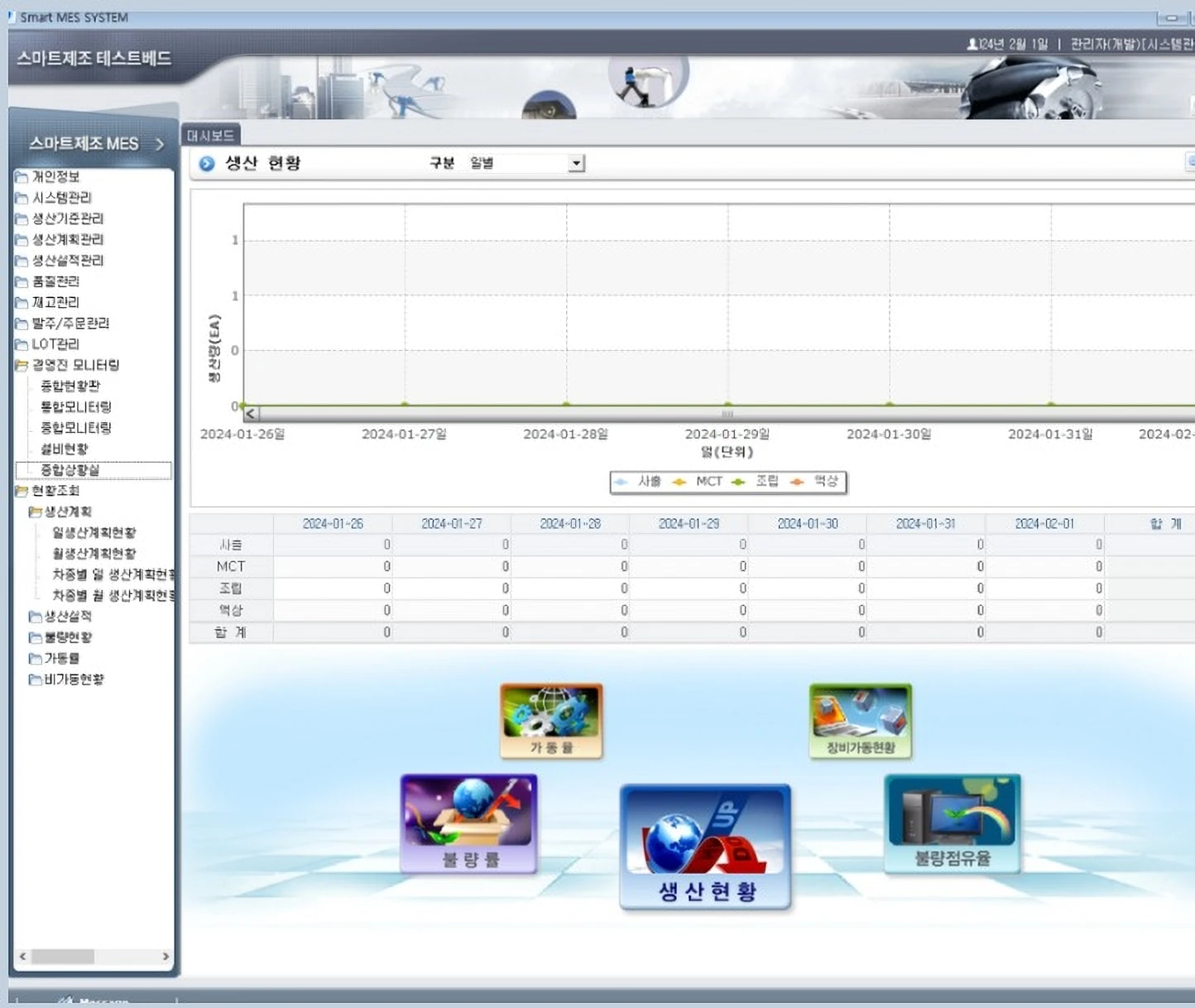The height and width of the screenshot is (1008, 1195).
Task: Open 차종별 일 생산계획현황 tree item
Action: 114,574
